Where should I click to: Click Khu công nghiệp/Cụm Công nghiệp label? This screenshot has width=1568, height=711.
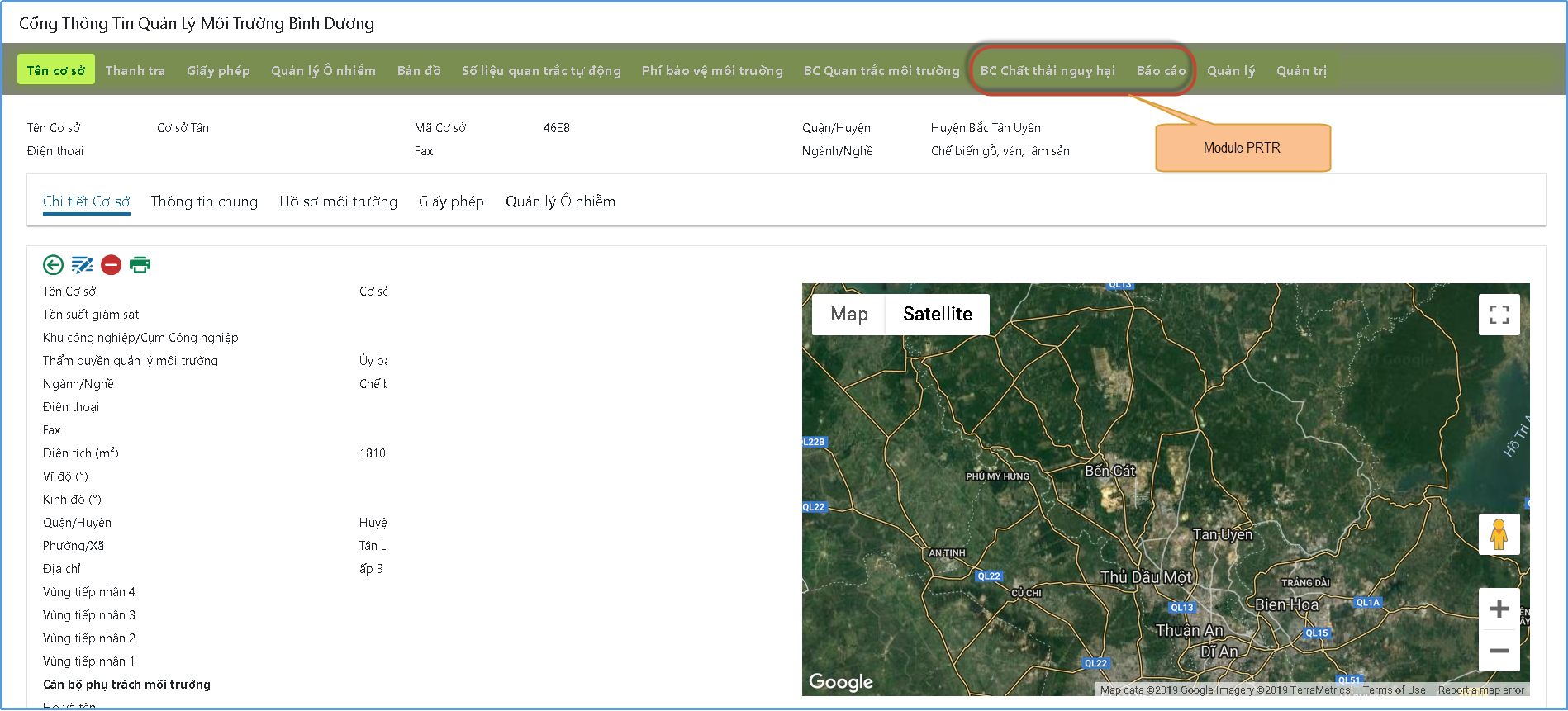(x=140, y=338)
